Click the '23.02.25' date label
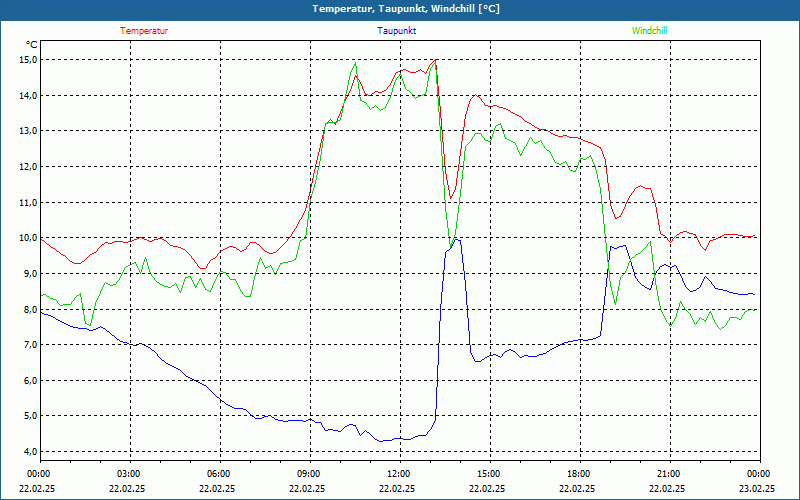The width and height of the screenshot is (800, 500). (758, 488)
